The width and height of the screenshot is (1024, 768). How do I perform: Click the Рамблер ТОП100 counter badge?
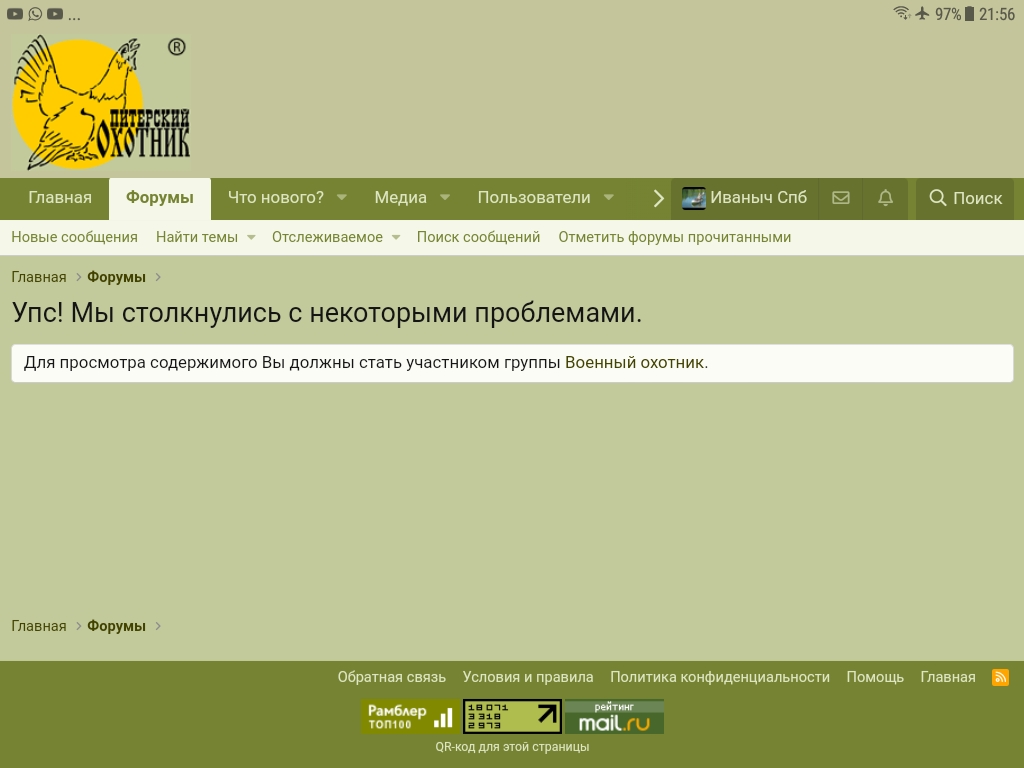410,716
